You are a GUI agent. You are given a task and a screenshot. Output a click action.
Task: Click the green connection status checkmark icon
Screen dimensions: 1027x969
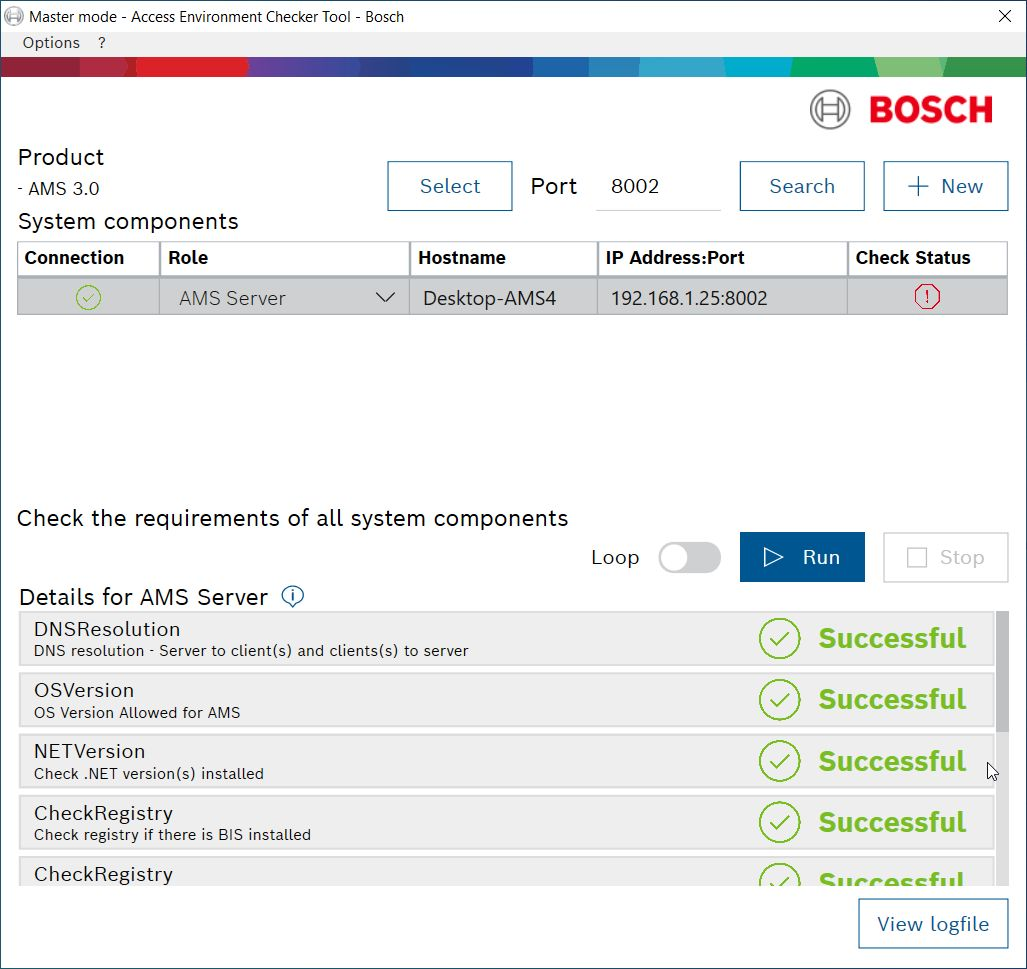(x=89, y=298)
